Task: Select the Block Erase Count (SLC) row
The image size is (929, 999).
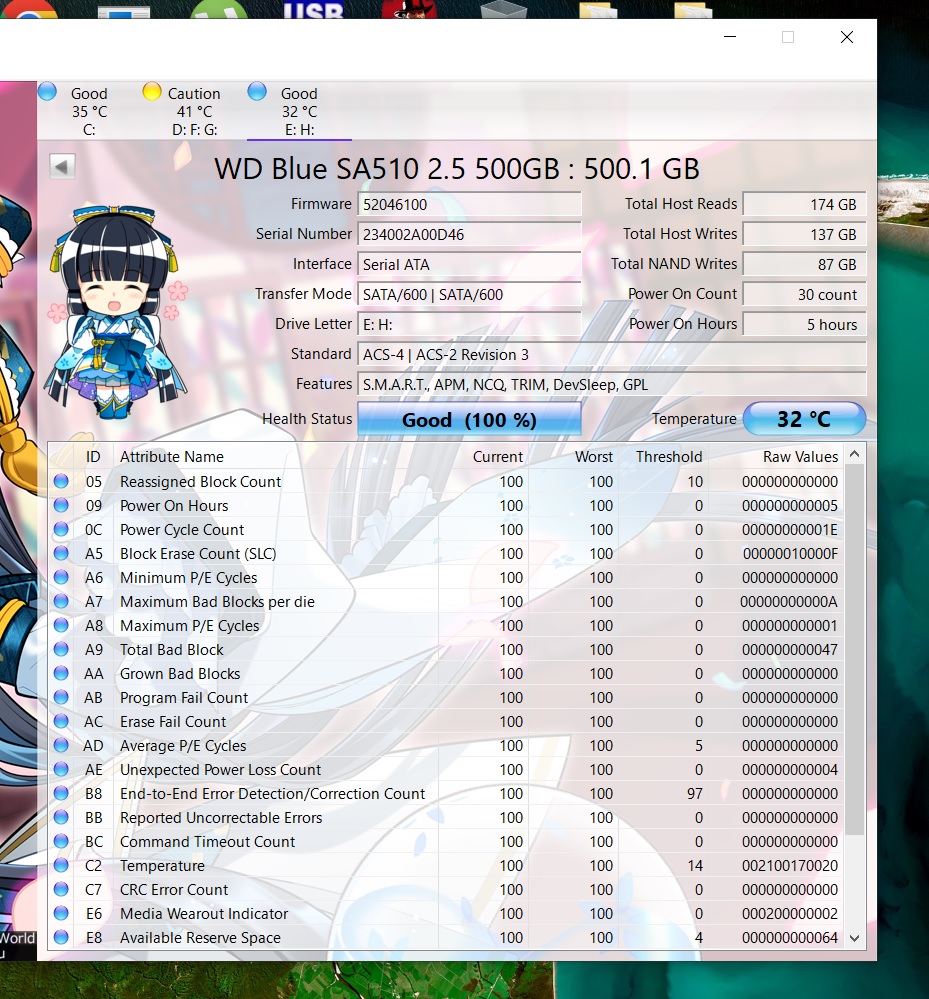Action: coord(447,554)
